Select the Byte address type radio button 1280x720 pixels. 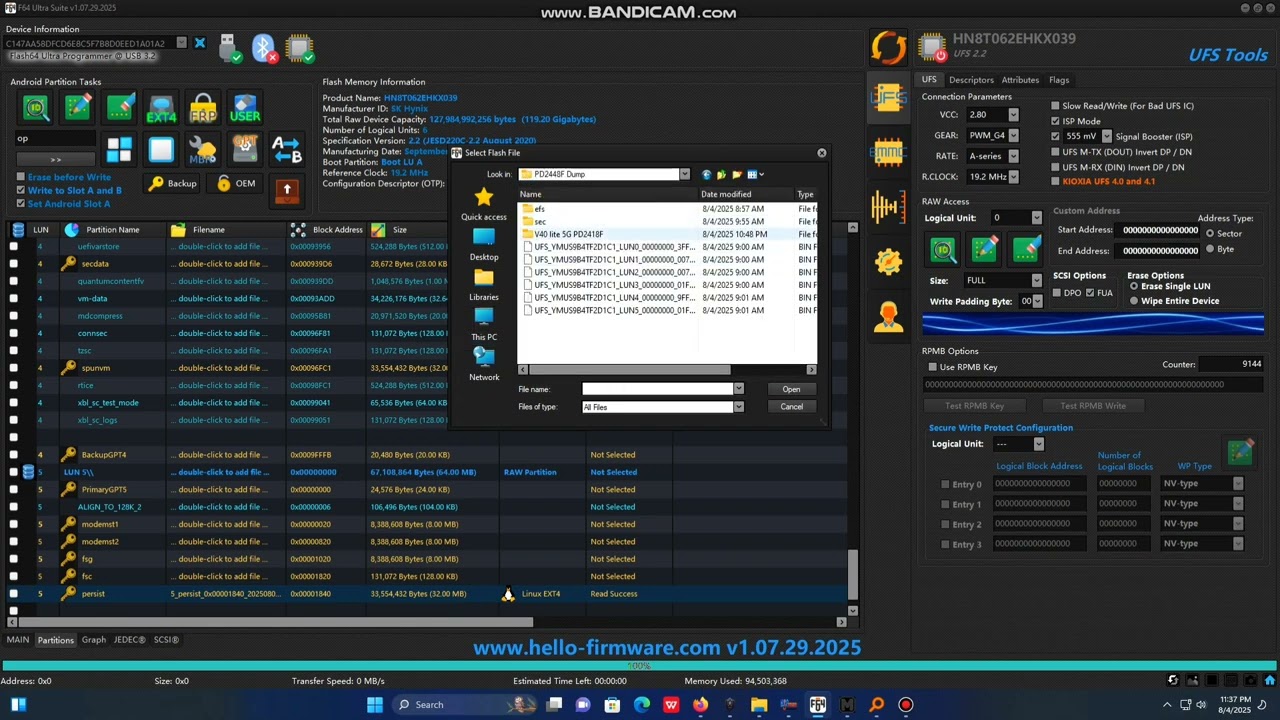[1210, 249]
